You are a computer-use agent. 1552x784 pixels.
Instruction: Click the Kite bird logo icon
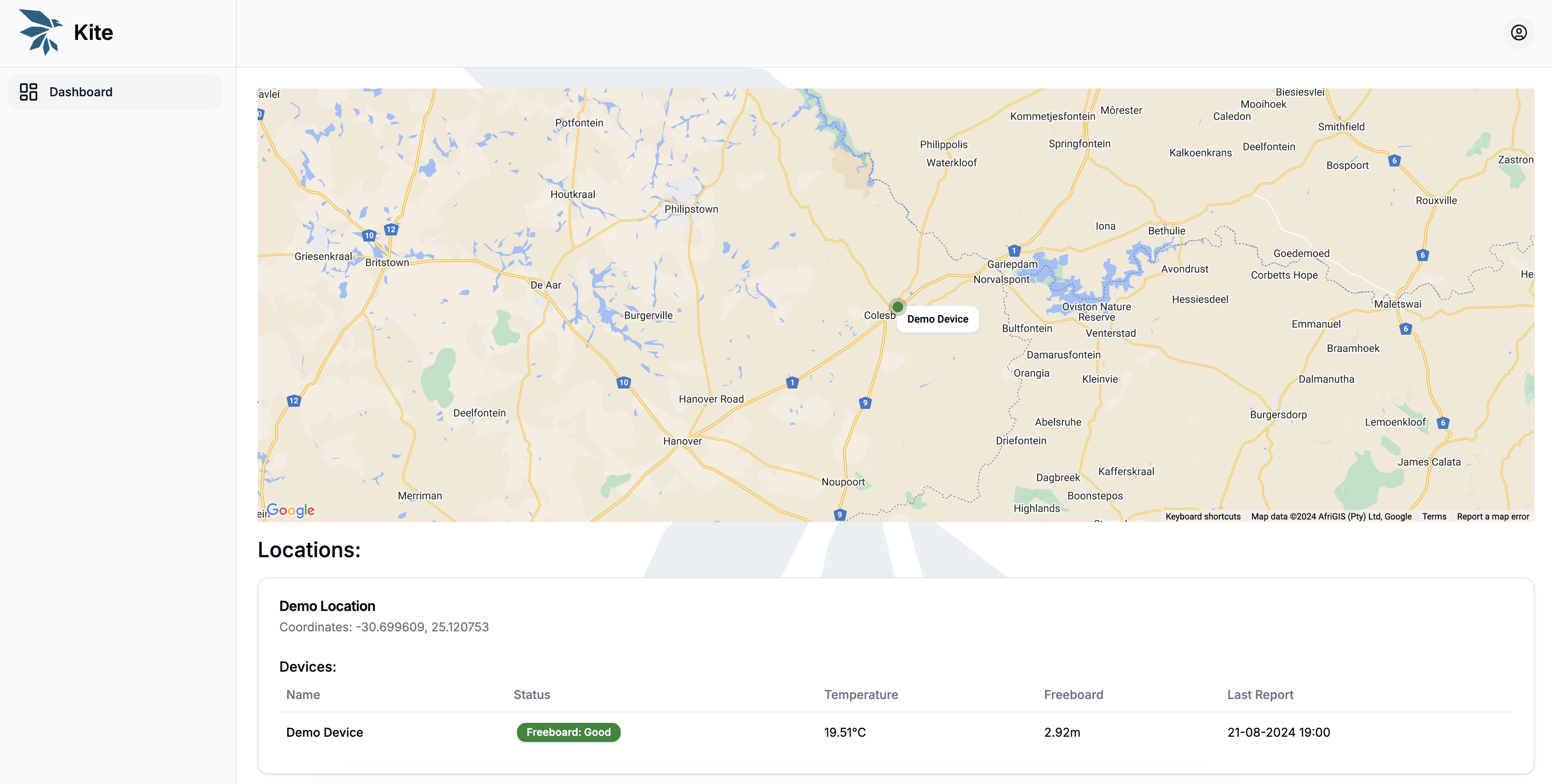tap(40, 32)
